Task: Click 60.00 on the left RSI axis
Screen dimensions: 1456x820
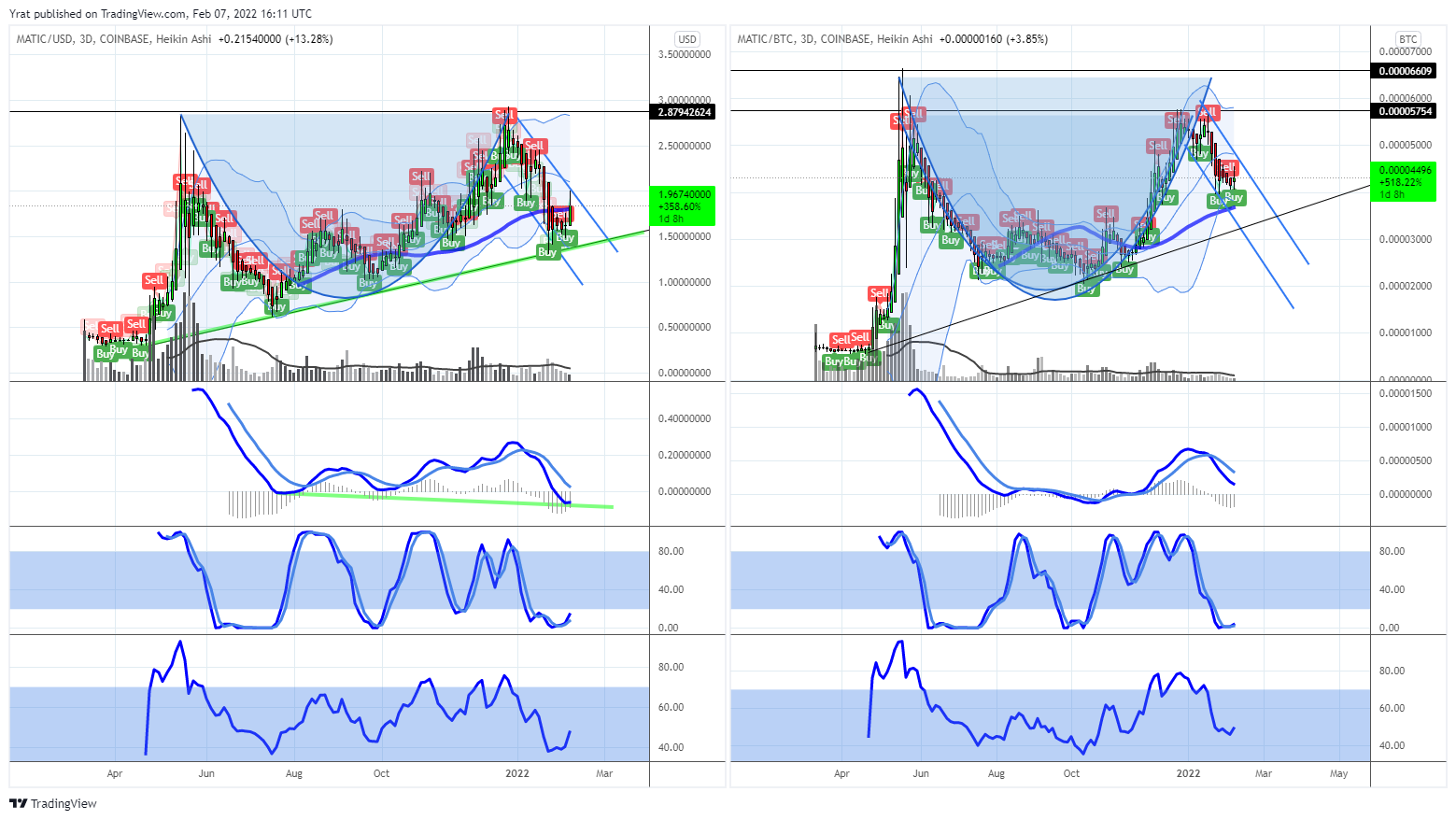Action: coord(671,708)
